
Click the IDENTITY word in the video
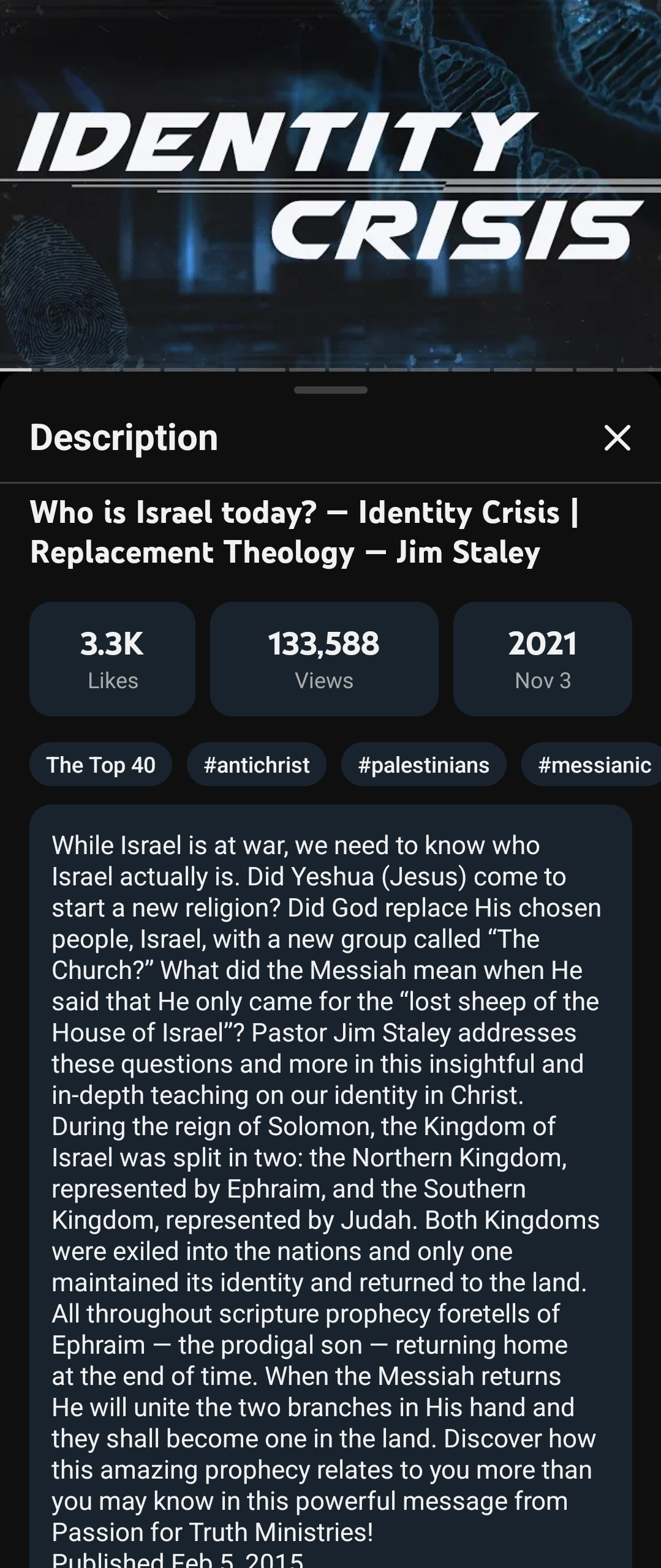point(276,141)
